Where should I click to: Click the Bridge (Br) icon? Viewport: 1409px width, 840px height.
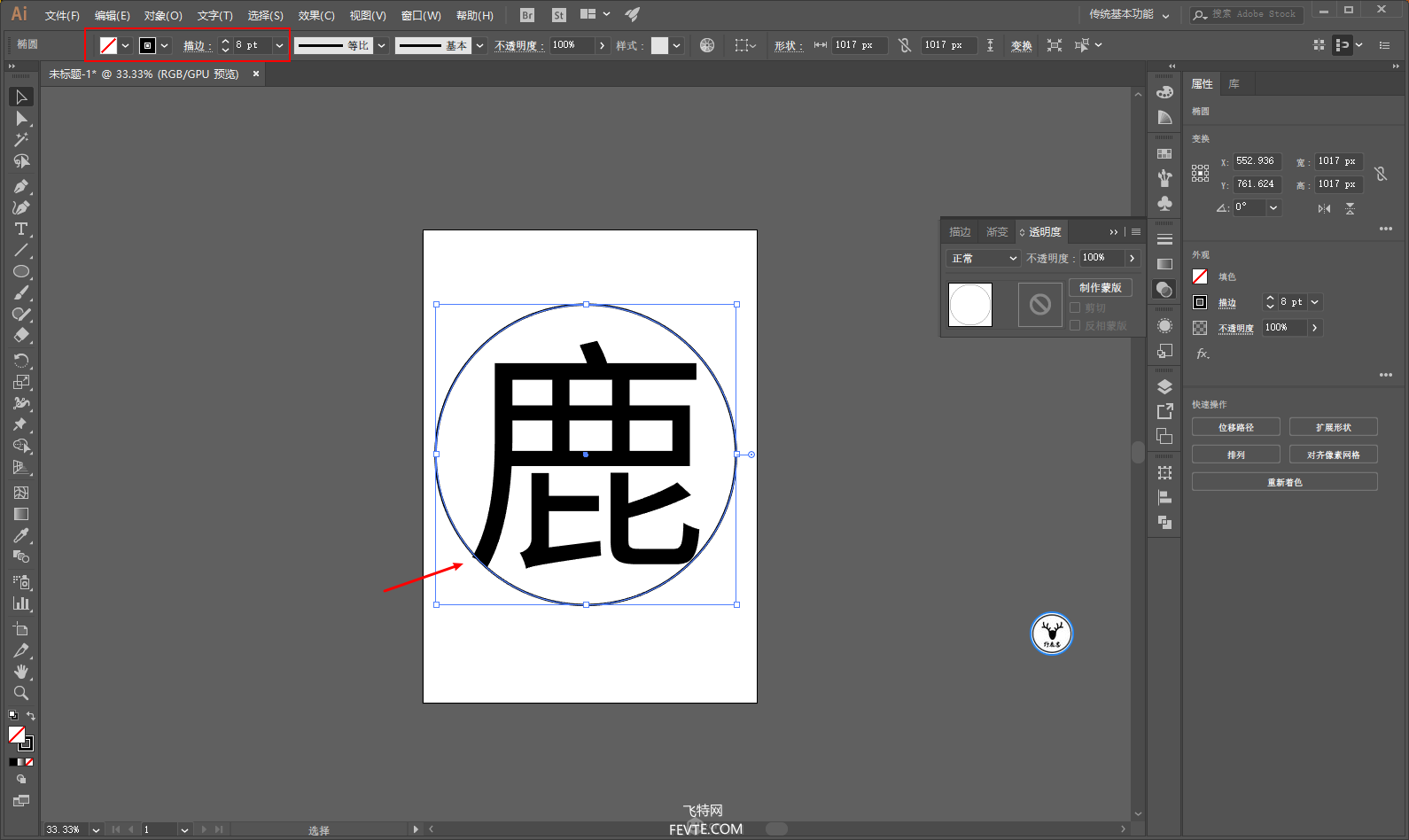coord(527,15)
